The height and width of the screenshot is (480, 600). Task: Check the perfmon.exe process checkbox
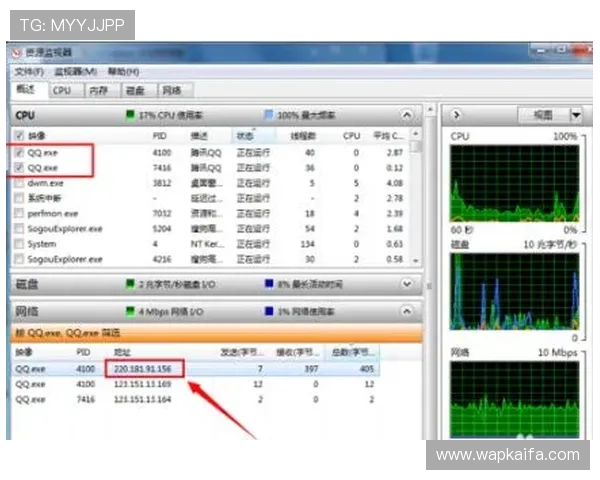(19, 213)
